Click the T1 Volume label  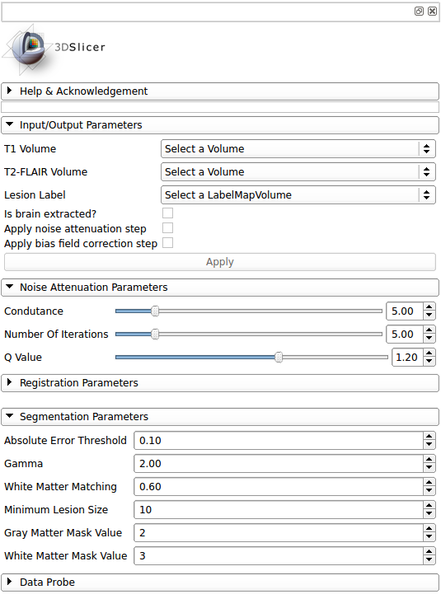click(30, 149)
